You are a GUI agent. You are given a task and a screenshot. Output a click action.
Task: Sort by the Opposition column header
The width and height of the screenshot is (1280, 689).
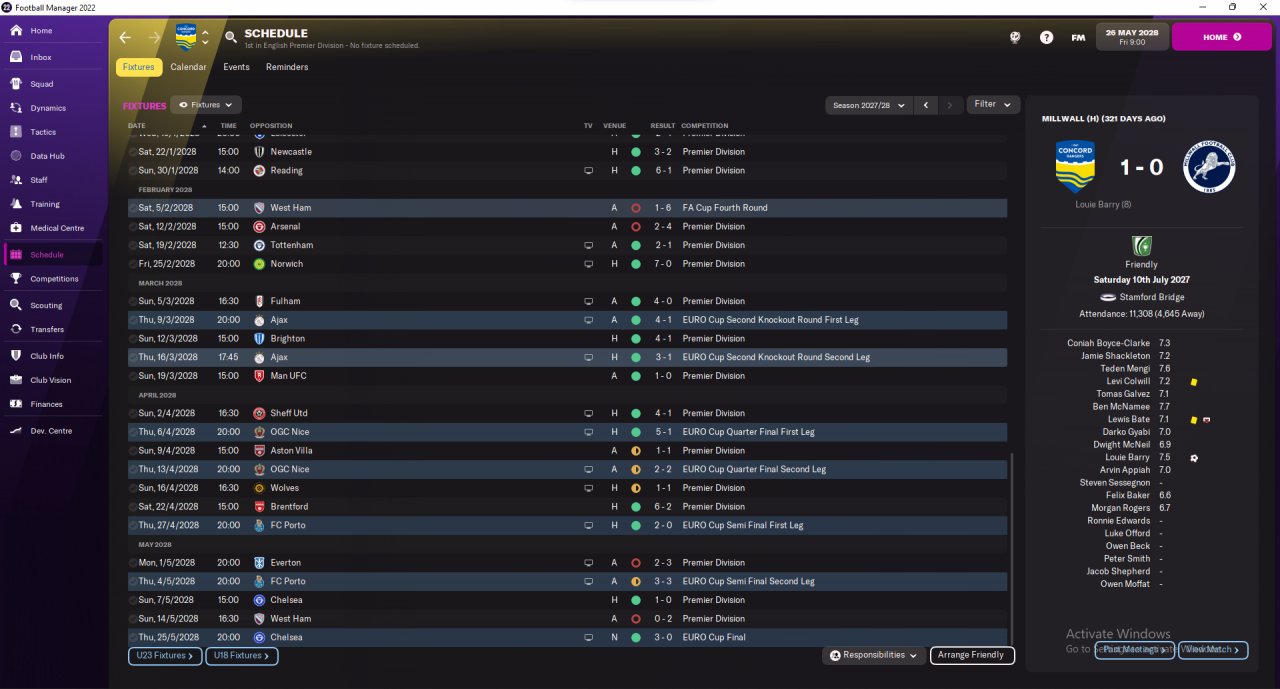[271, 126]
